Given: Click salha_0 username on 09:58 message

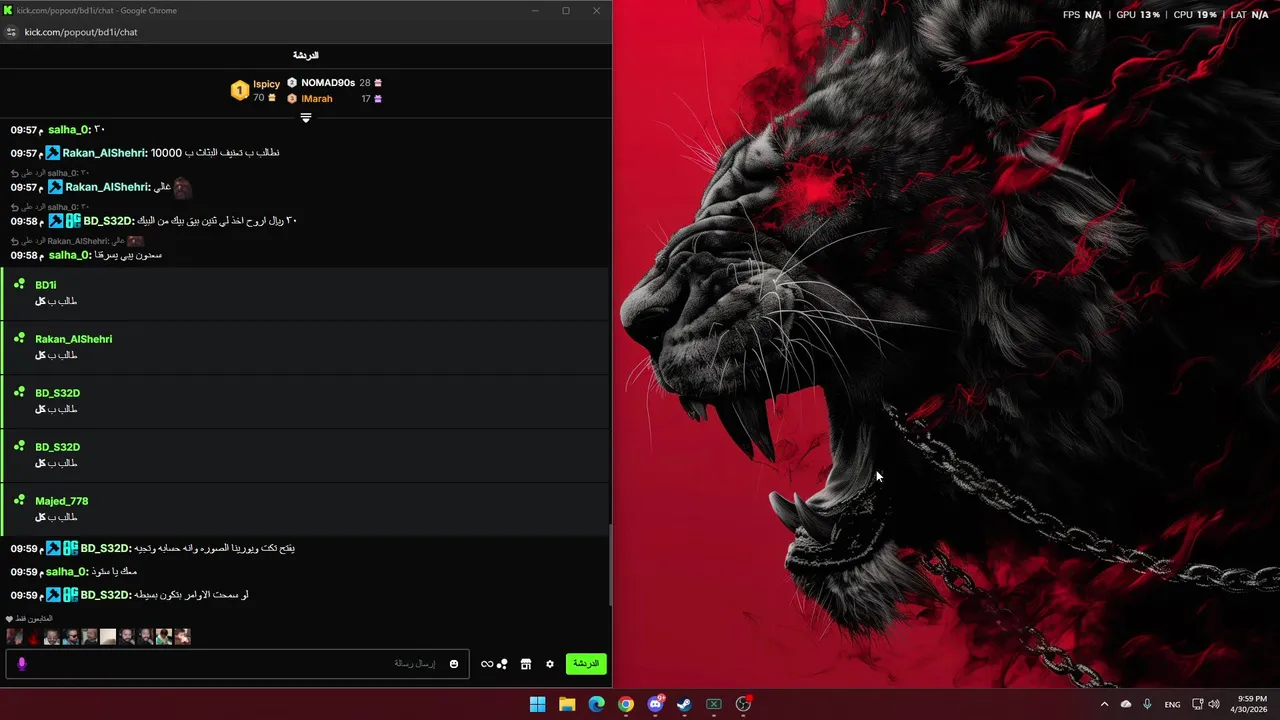Looking at the screenshot, I should click(70, 255).
